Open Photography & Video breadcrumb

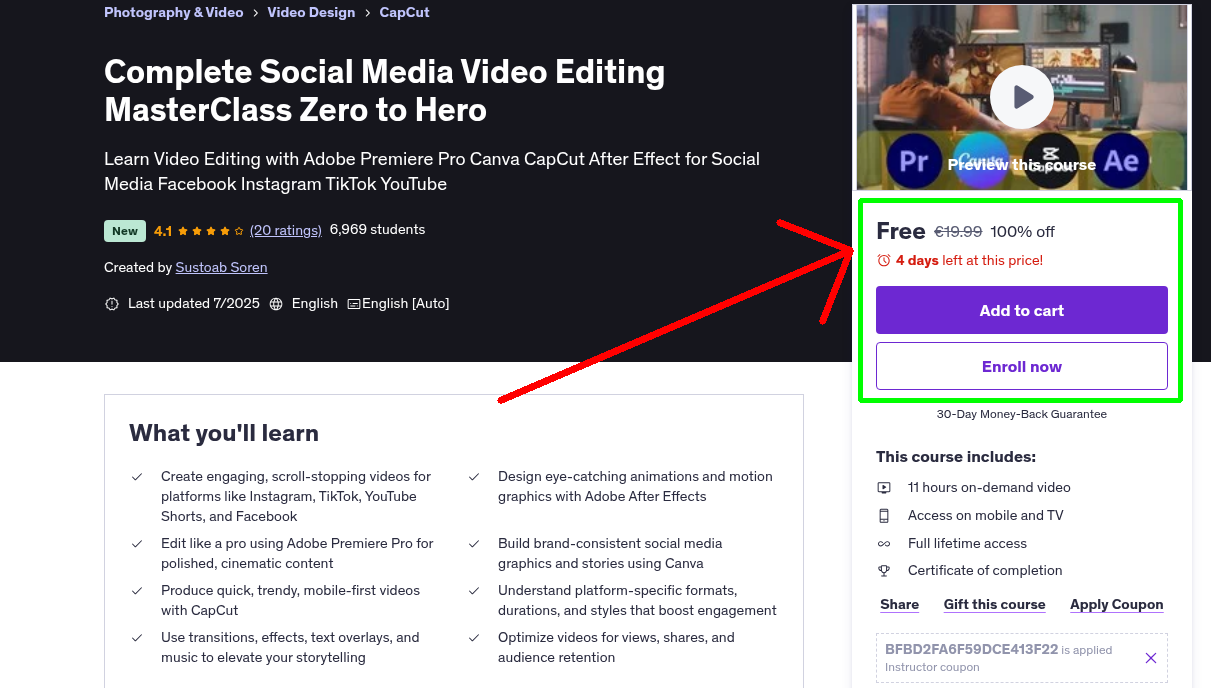(174, 13)
